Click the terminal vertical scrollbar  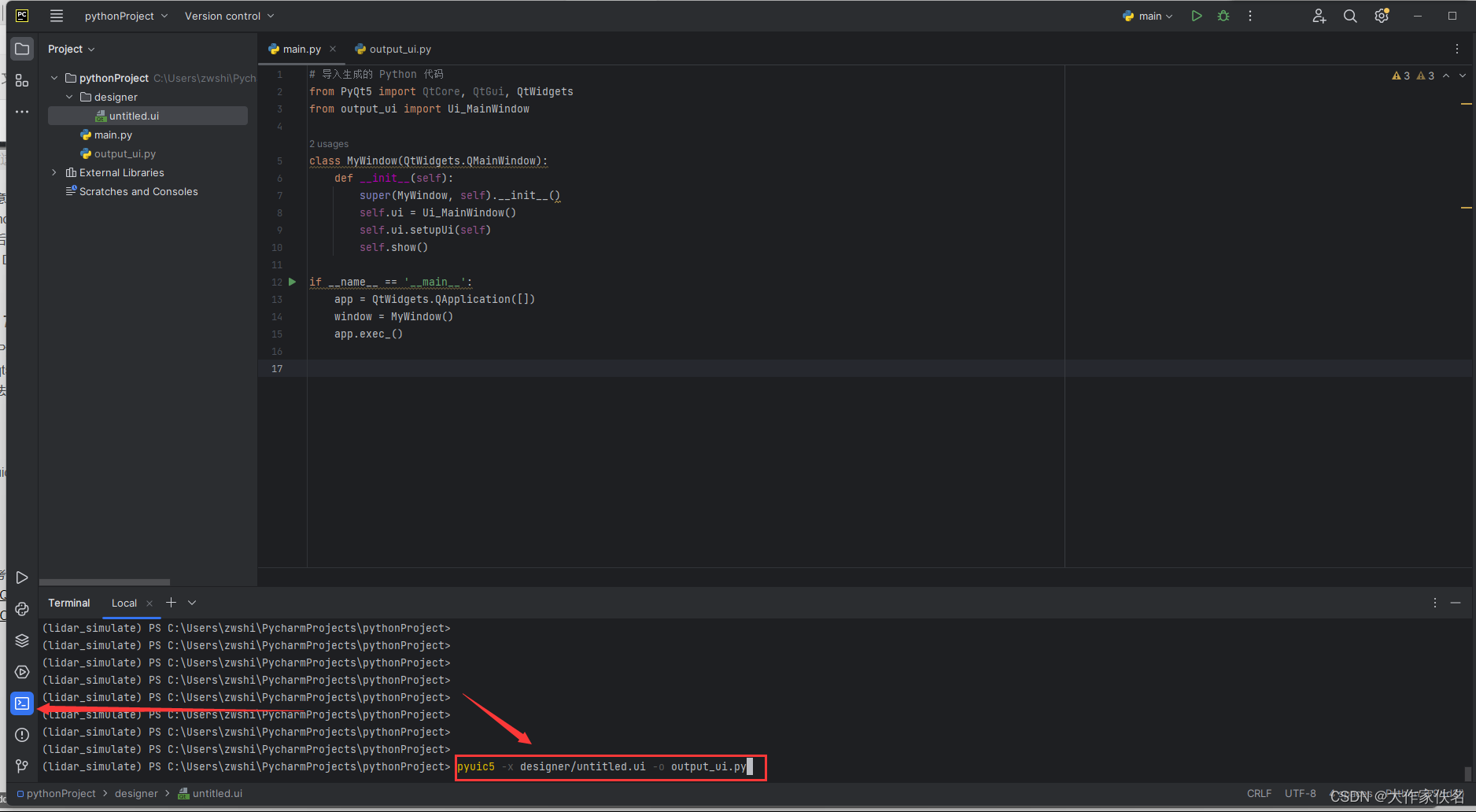1467,773
